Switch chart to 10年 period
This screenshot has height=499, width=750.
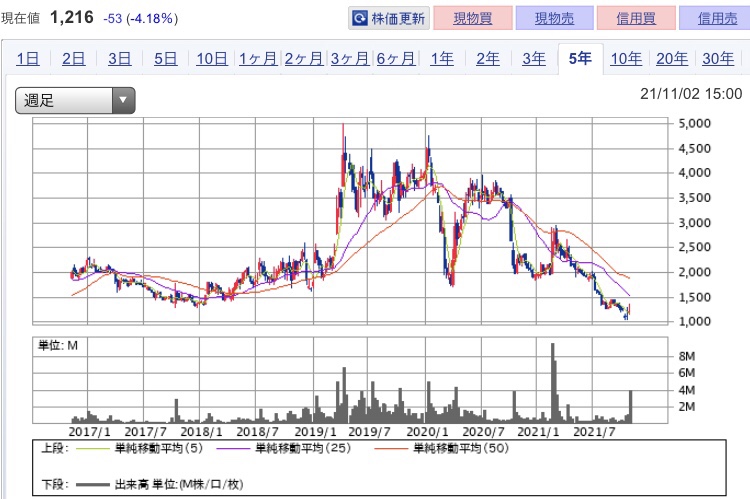pos(626,59)
